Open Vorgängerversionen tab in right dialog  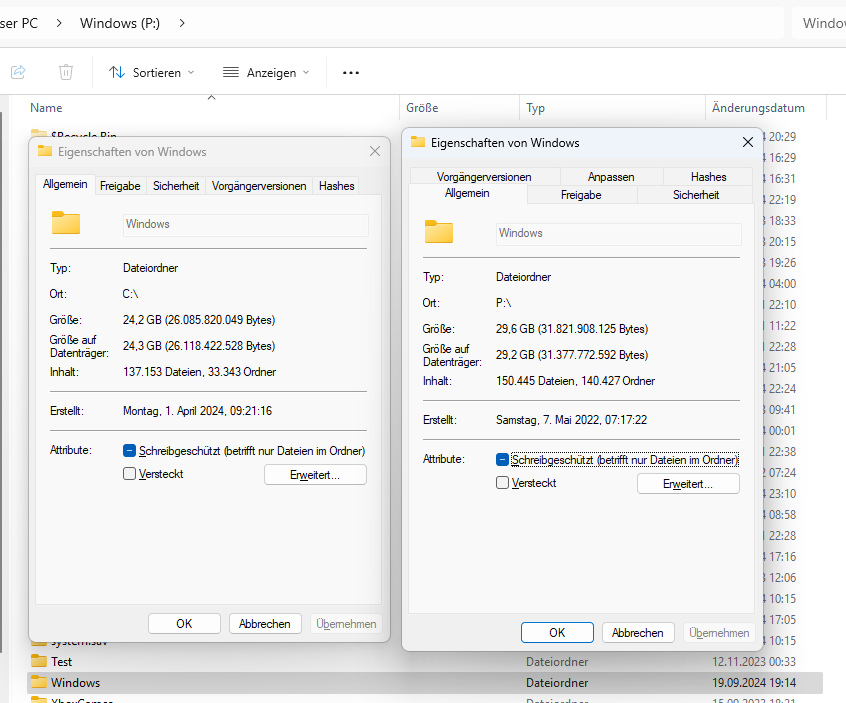click(x=484, y=177)
